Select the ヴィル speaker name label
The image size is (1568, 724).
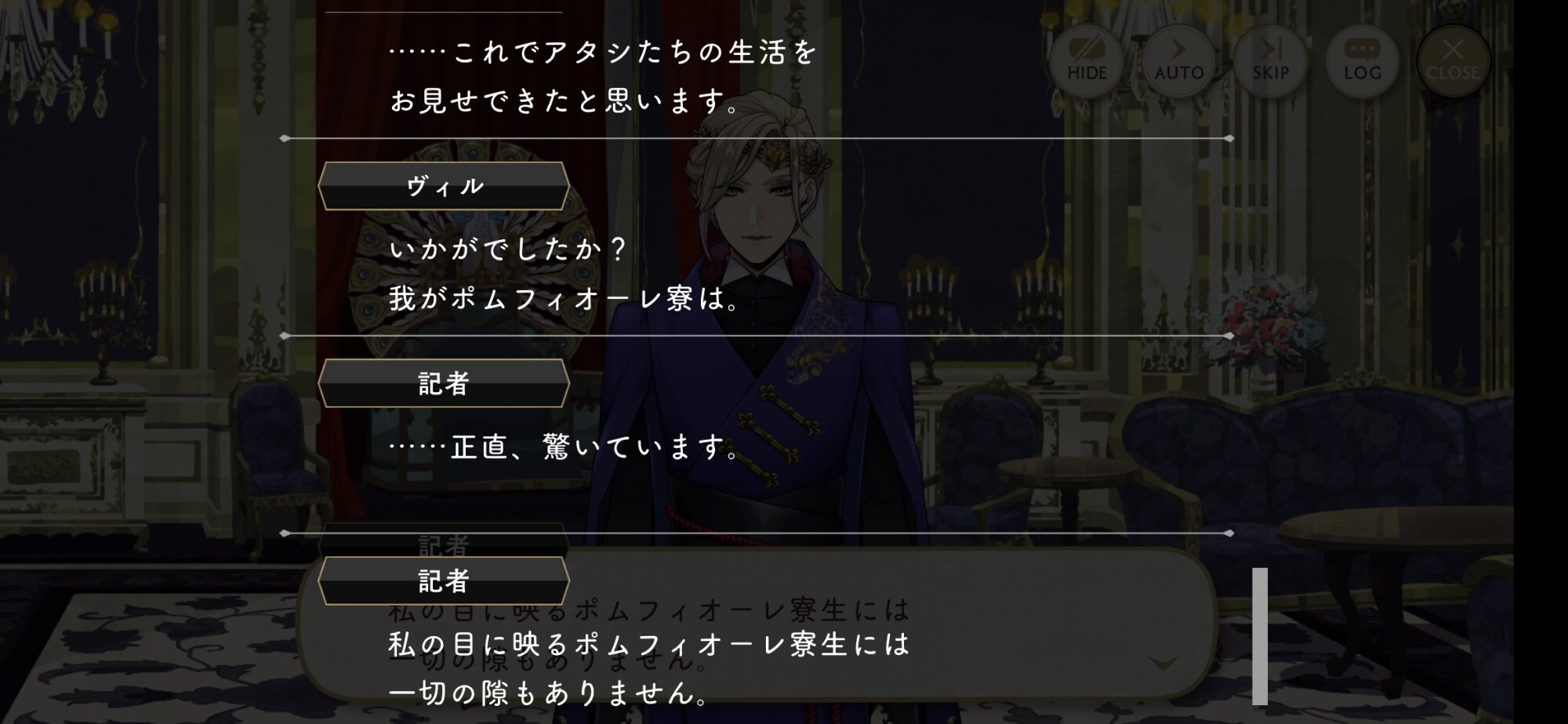pos(444,186)
